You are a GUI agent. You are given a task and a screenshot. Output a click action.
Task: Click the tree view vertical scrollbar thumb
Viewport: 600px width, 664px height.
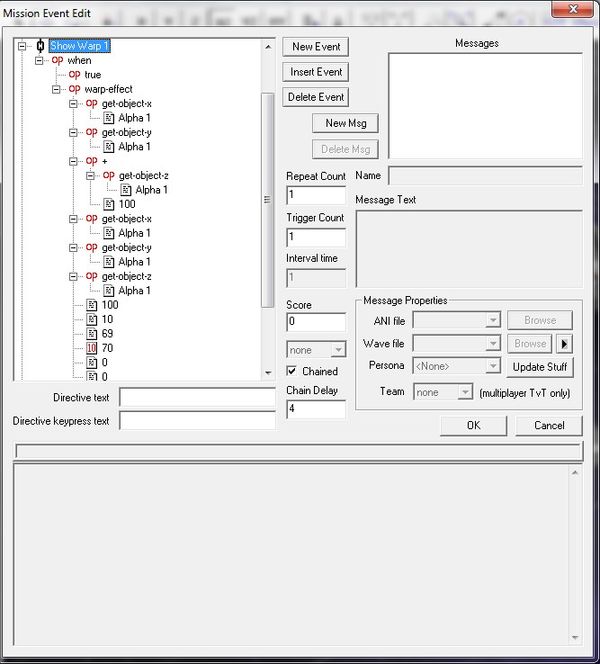(267, 200)
